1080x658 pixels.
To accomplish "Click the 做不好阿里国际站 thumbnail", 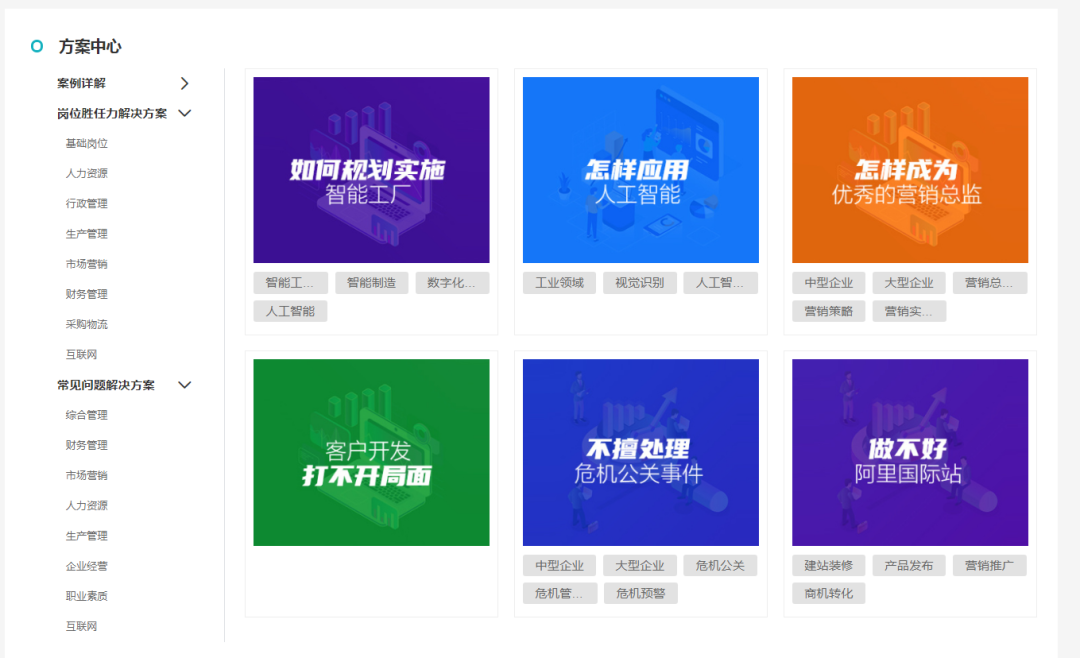I will coord(910,452).
